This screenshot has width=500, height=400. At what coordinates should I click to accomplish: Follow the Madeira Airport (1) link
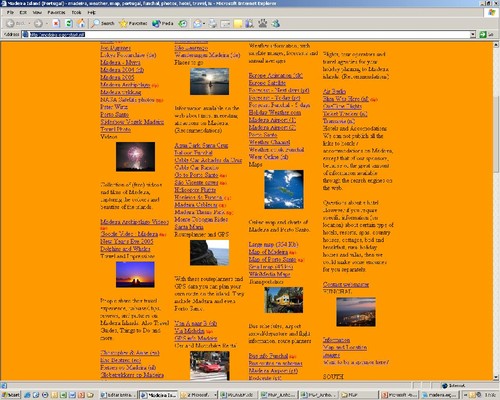tap(272, 120)
